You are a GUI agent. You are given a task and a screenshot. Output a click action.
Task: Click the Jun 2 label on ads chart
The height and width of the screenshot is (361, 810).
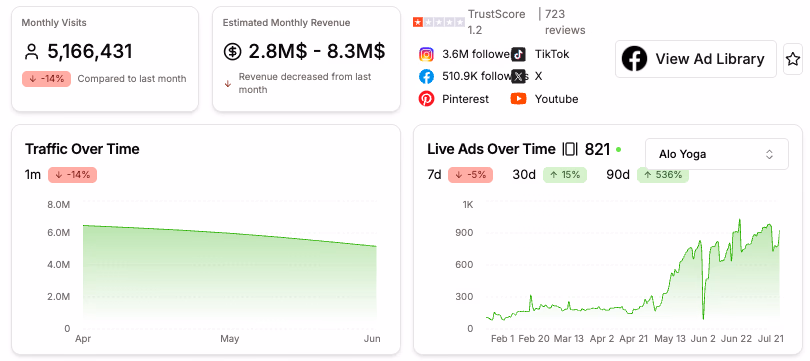[703, 339]
